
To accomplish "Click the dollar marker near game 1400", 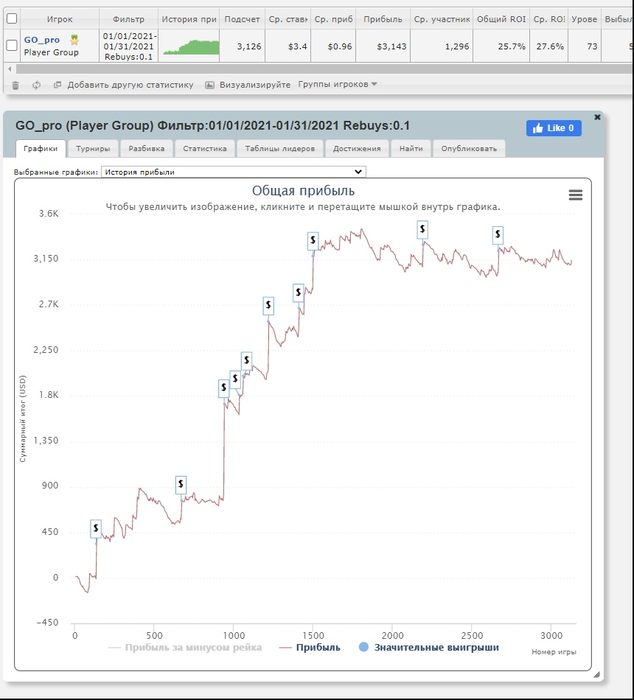I will 298,293.
